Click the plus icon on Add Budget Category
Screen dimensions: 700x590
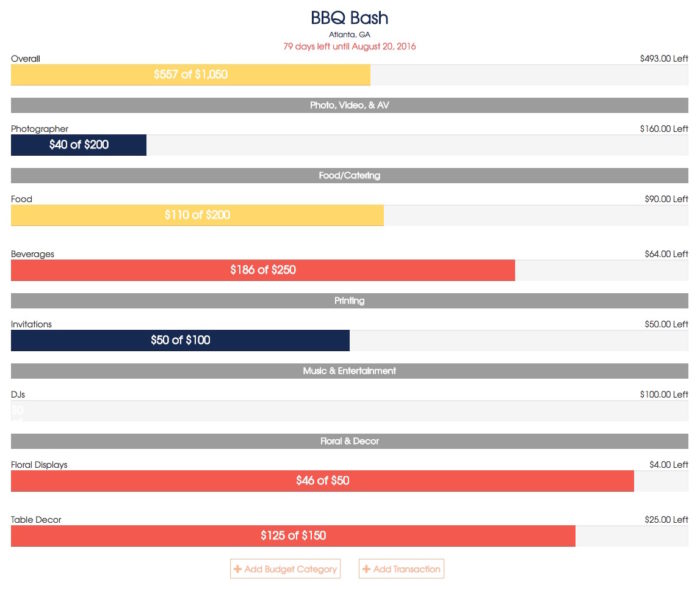[237, 569]
